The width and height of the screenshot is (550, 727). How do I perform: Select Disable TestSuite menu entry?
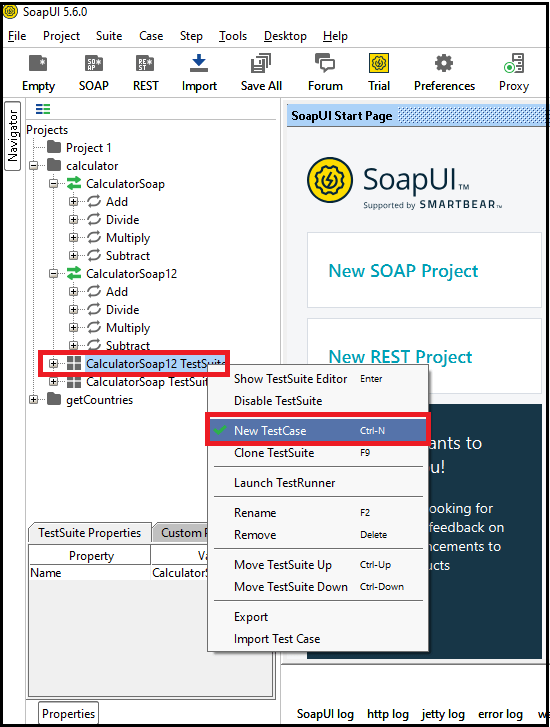(317, 401)
